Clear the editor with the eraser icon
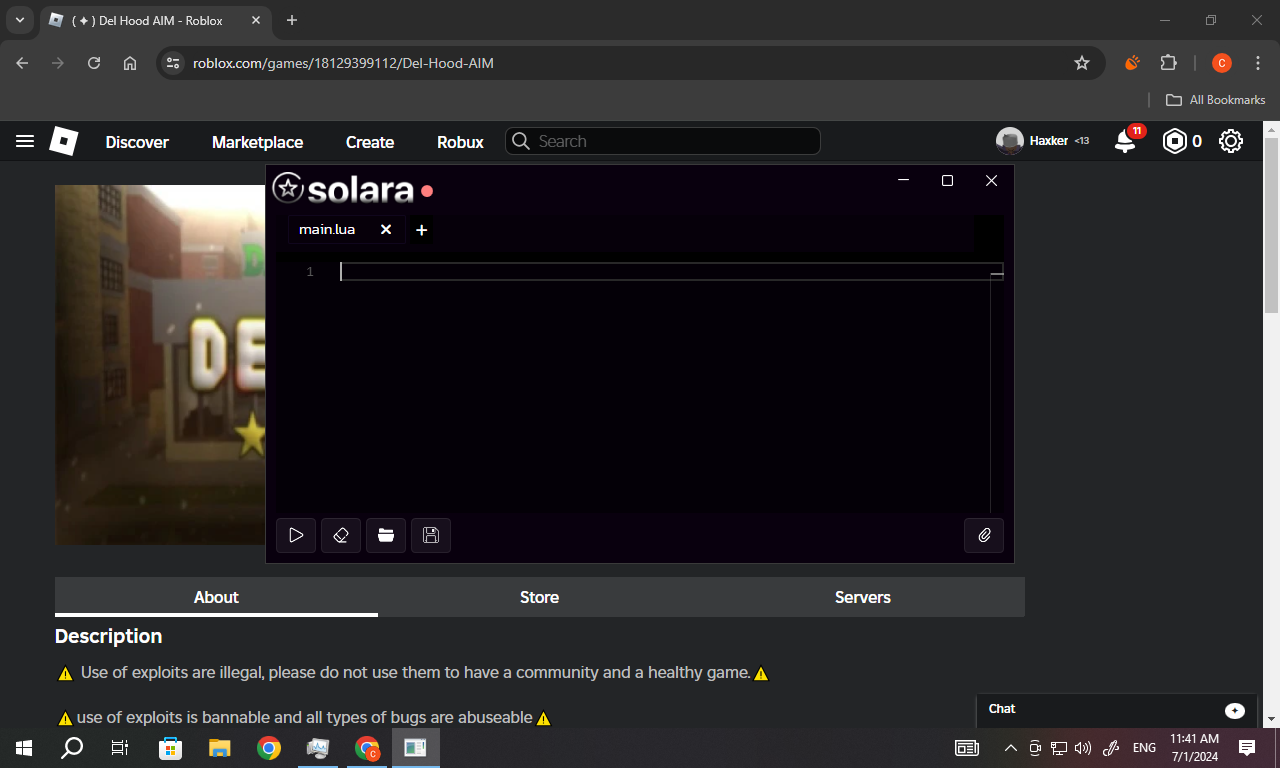The width and height of the screenshot is (1280, 768). 341,536
